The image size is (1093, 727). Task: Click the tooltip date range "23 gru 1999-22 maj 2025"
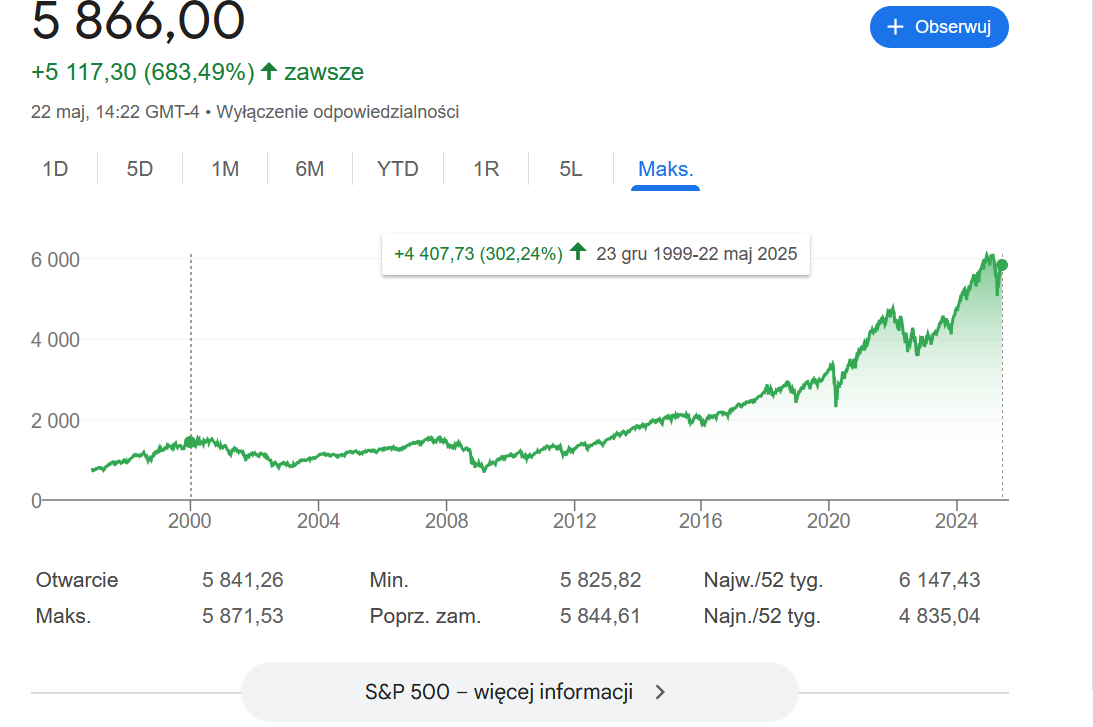[x=696, y=253]
